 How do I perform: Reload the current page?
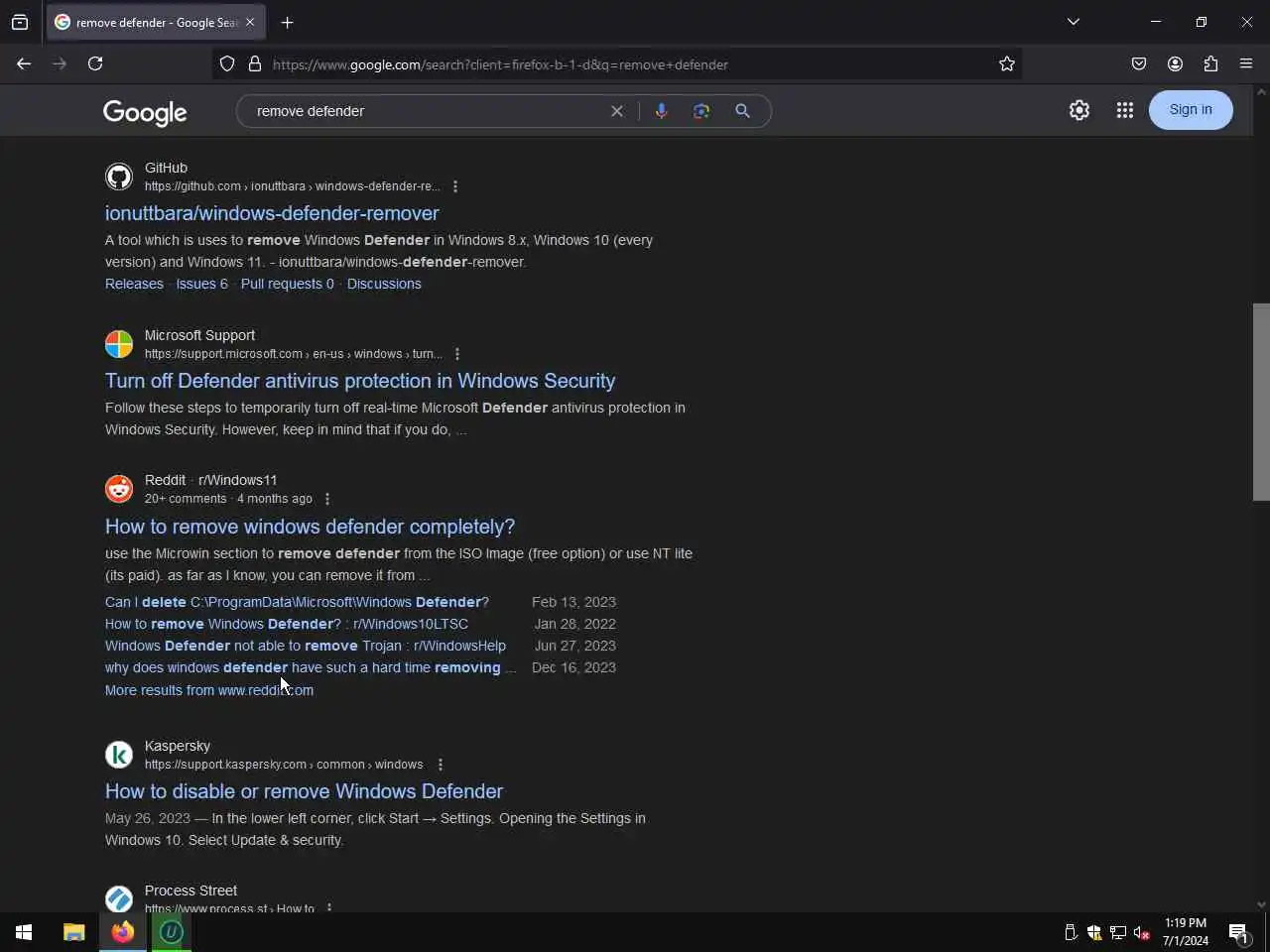95,63
